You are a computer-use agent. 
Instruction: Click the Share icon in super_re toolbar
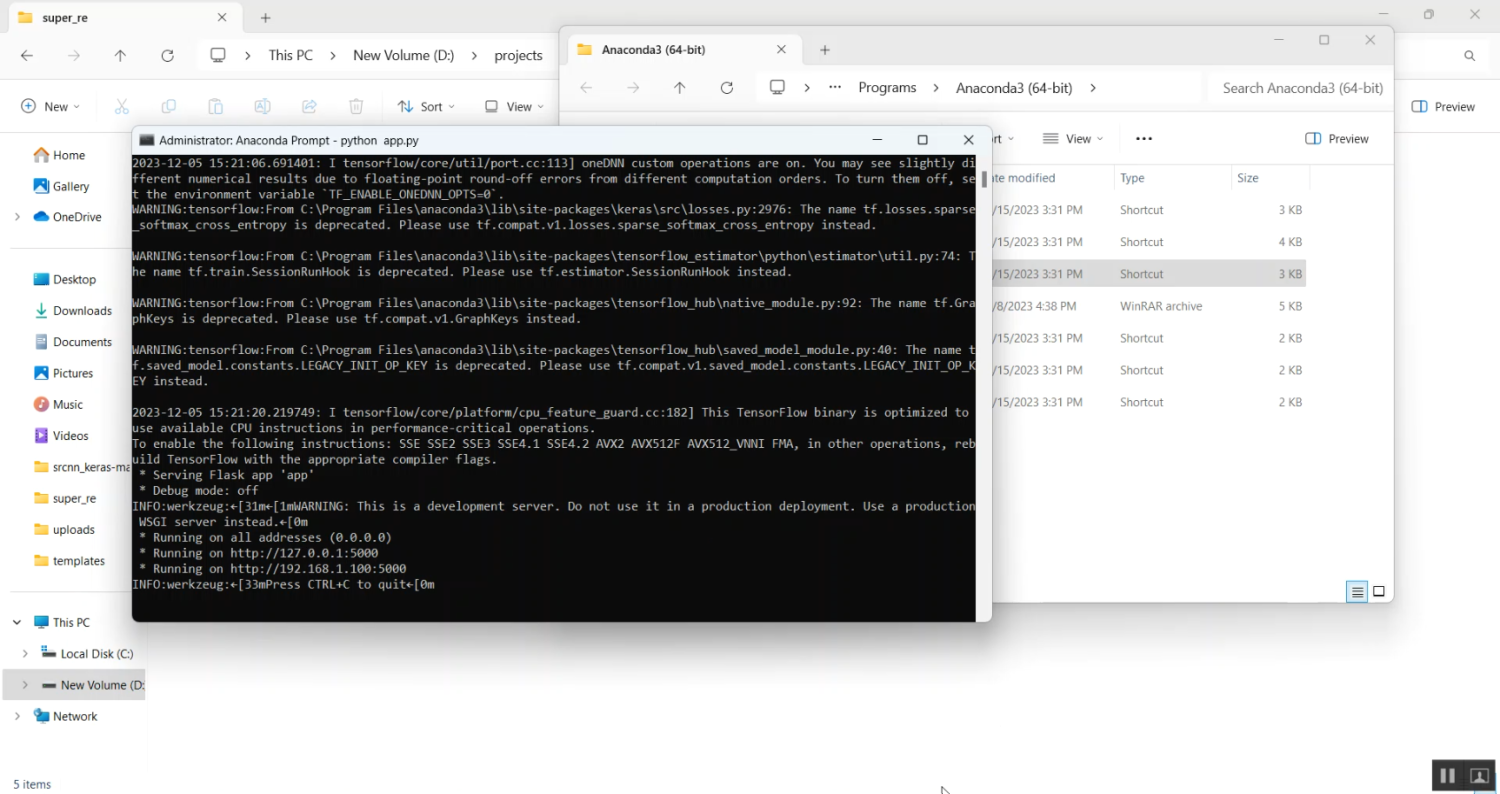click(x=309, y=106)
